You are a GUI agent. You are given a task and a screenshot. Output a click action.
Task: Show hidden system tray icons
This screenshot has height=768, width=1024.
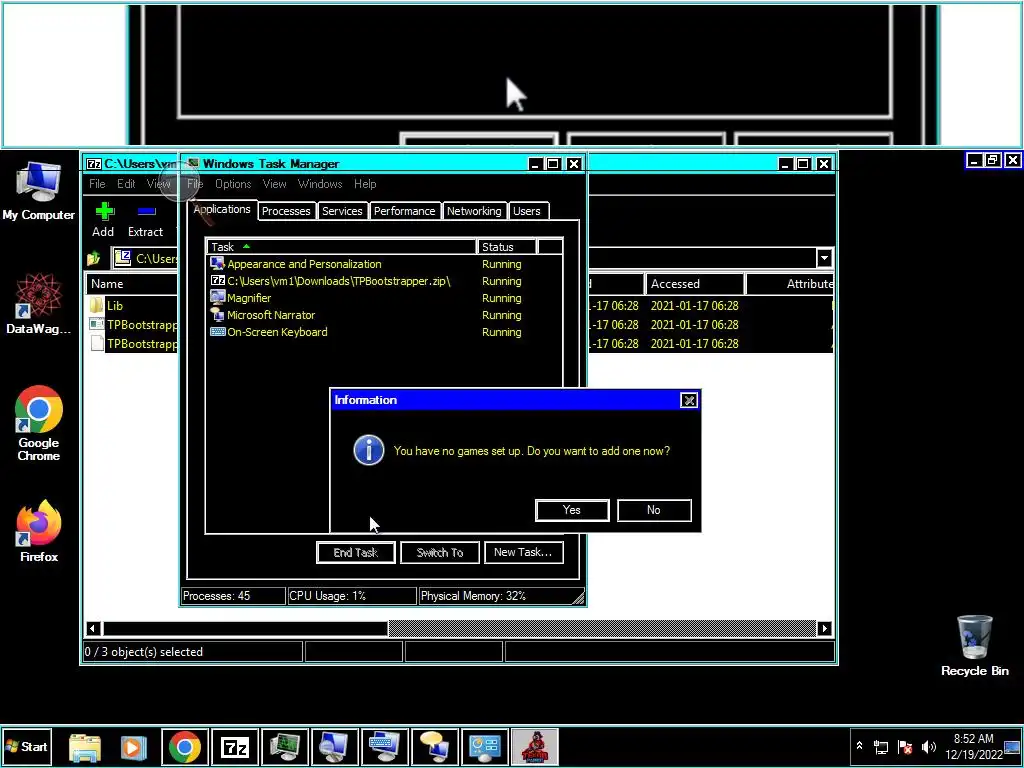(859, 747)
